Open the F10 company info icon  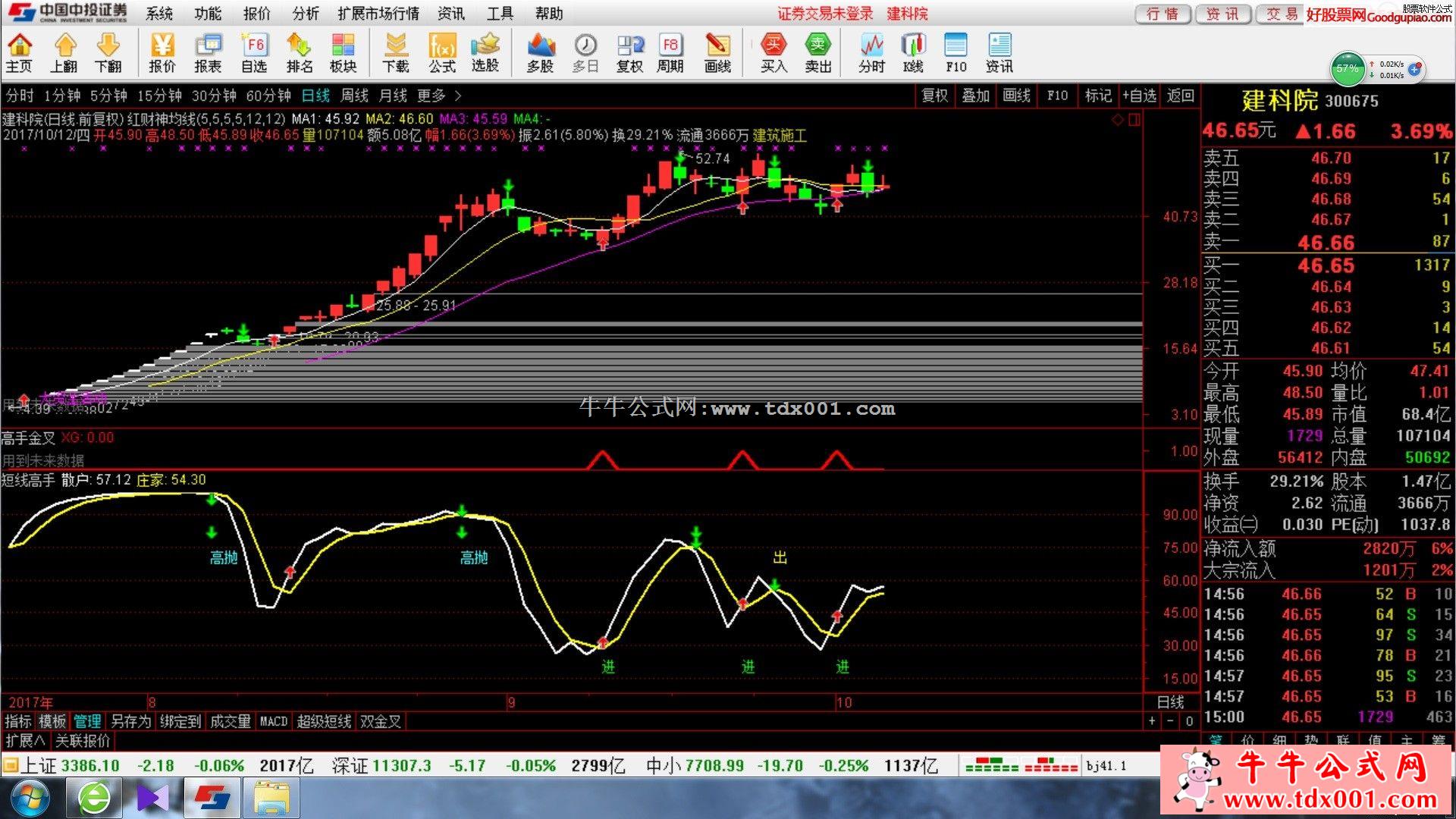(956, 53)
